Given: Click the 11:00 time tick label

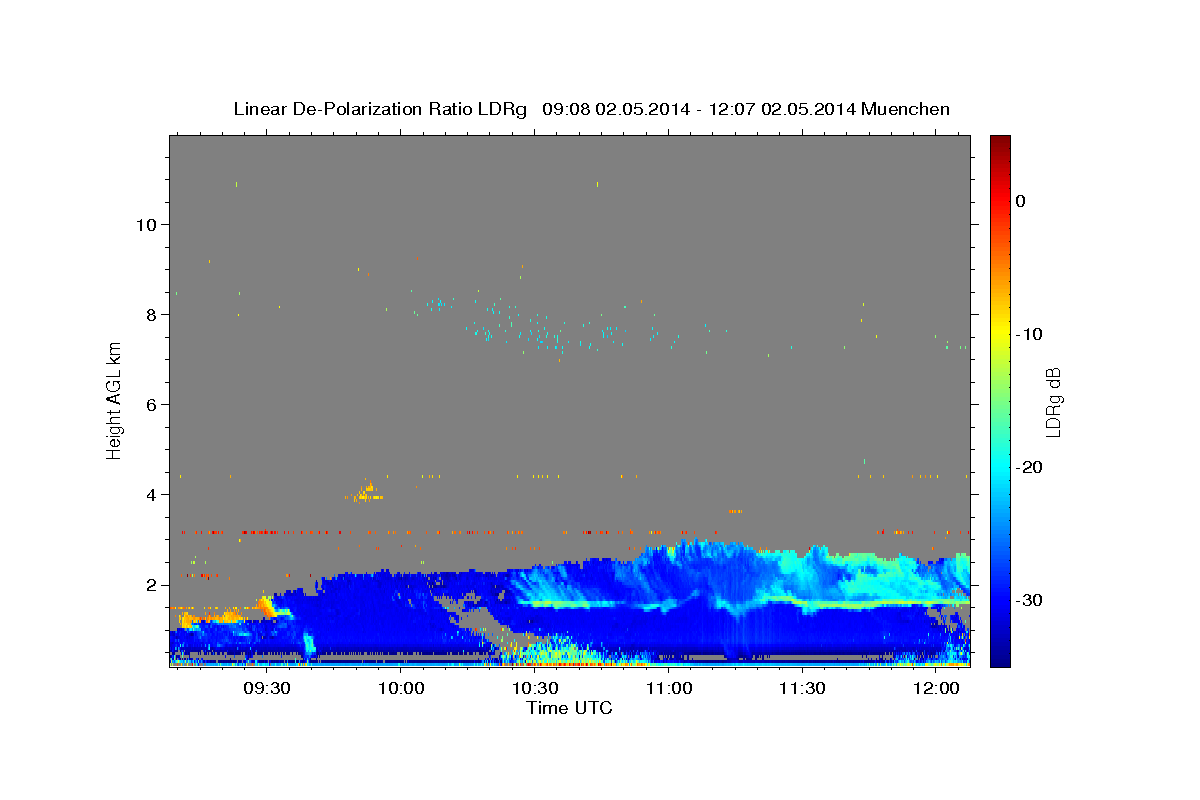Looking at the screenshot, I should point(669,689).
